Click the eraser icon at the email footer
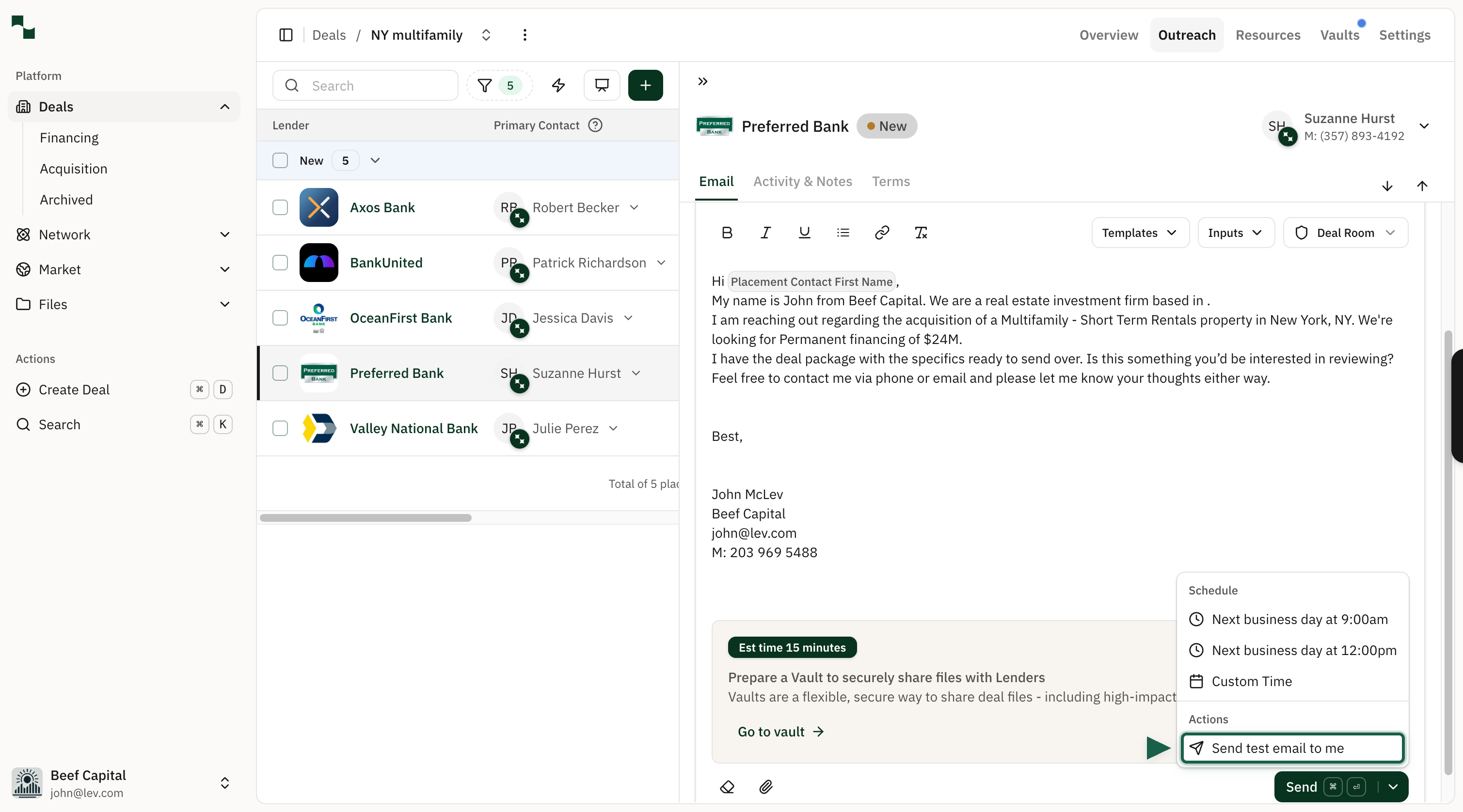The image size is (1463, 812). [x=727, y=787]
